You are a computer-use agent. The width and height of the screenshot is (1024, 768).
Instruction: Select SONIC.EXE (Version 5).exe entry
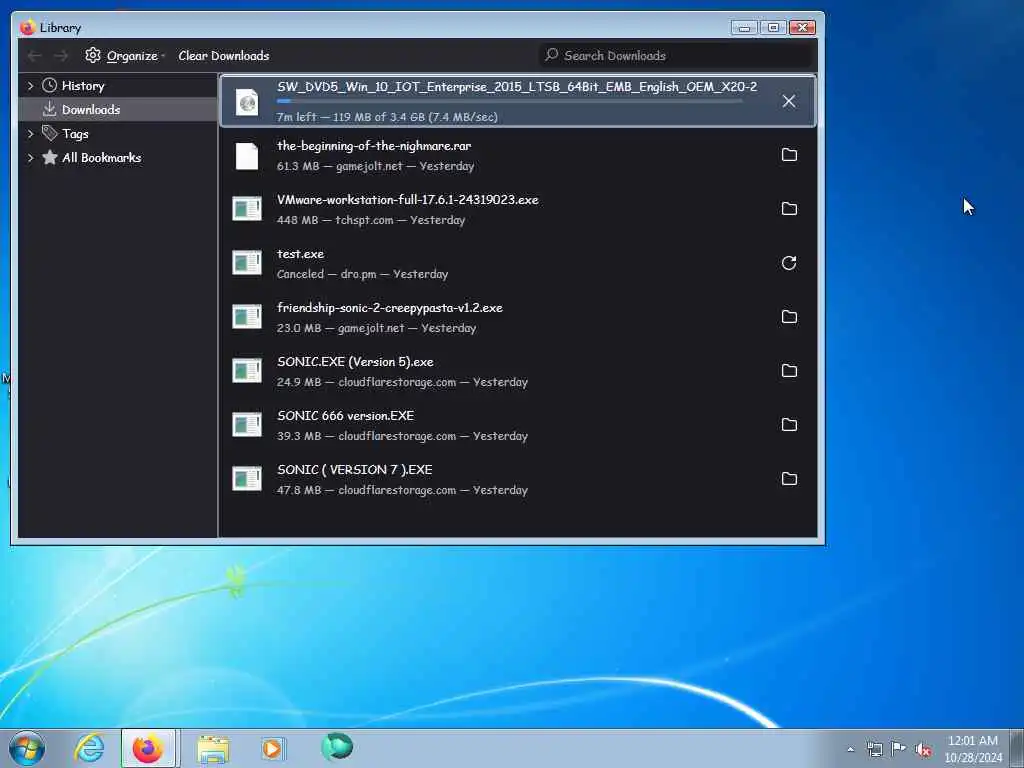click(x=518, y=371)
